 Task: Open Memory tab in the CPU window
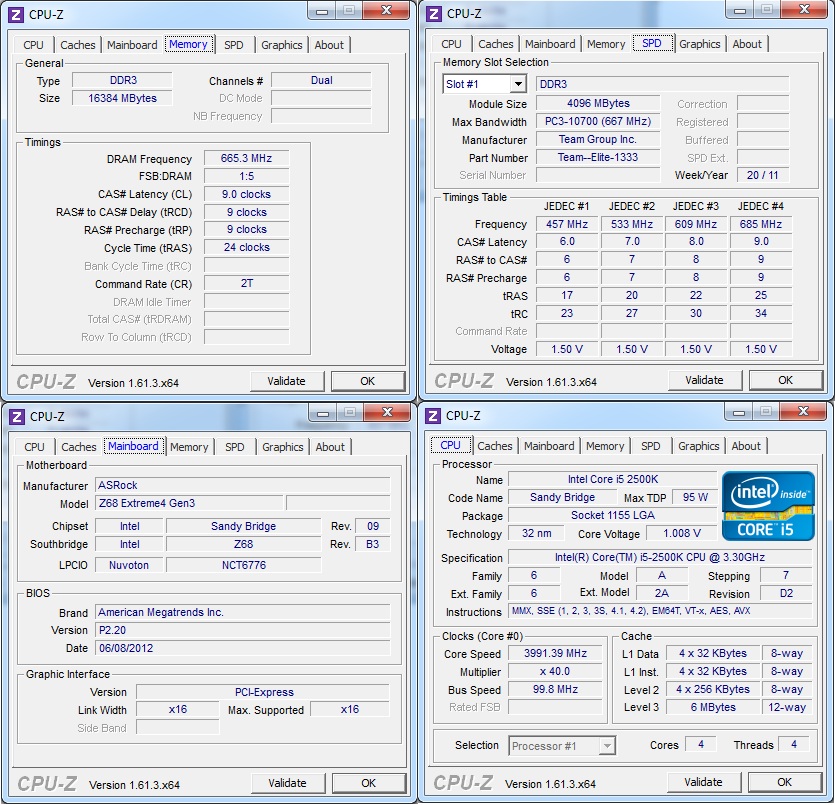pyautogui.click(x=605, y=446)
